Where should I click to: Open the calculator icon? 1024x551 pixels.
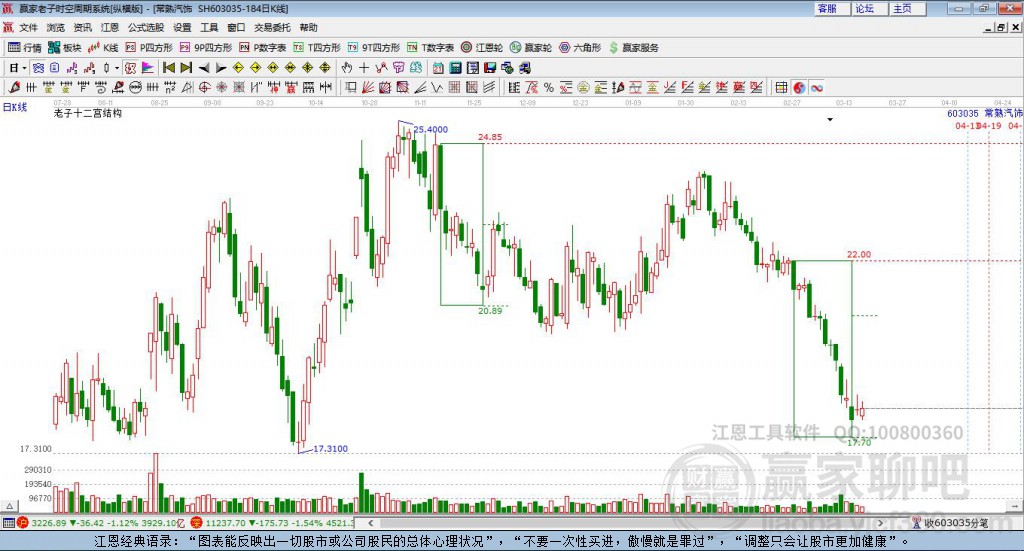(x=455, y=67)
